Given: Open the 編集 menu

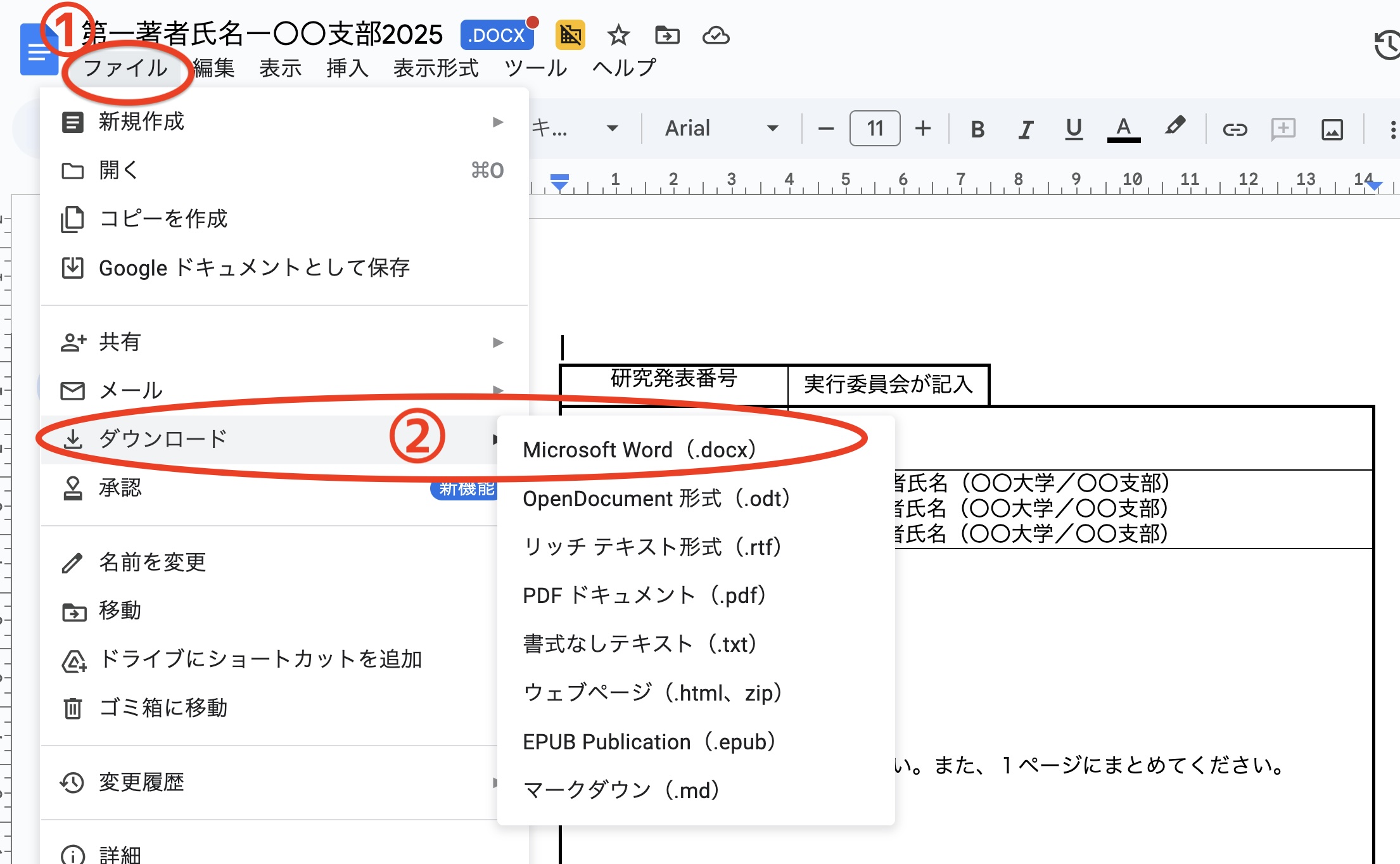Looking at the screenshot, I should 214,68.
